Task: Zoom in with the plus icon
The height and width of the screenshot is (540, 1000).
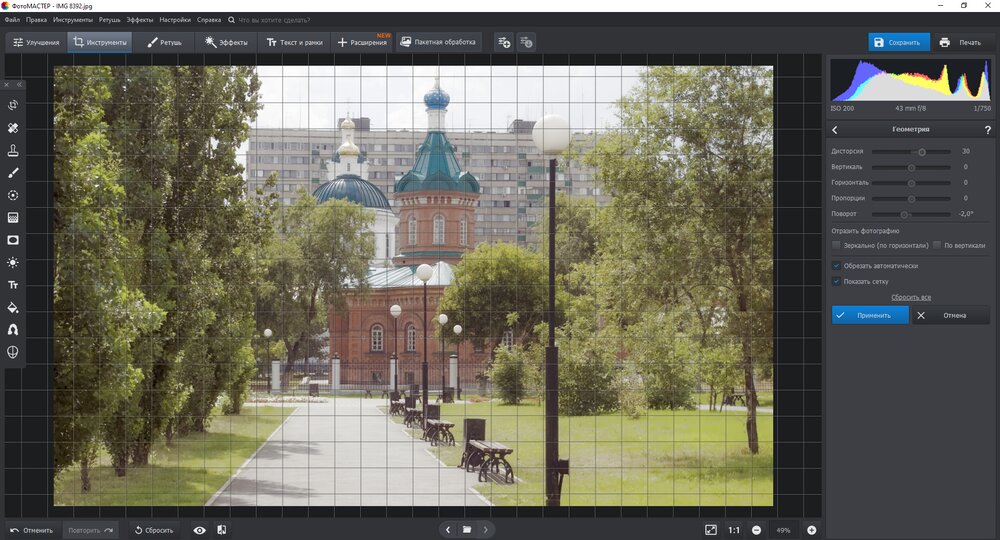Action: [x=811, y=530]
